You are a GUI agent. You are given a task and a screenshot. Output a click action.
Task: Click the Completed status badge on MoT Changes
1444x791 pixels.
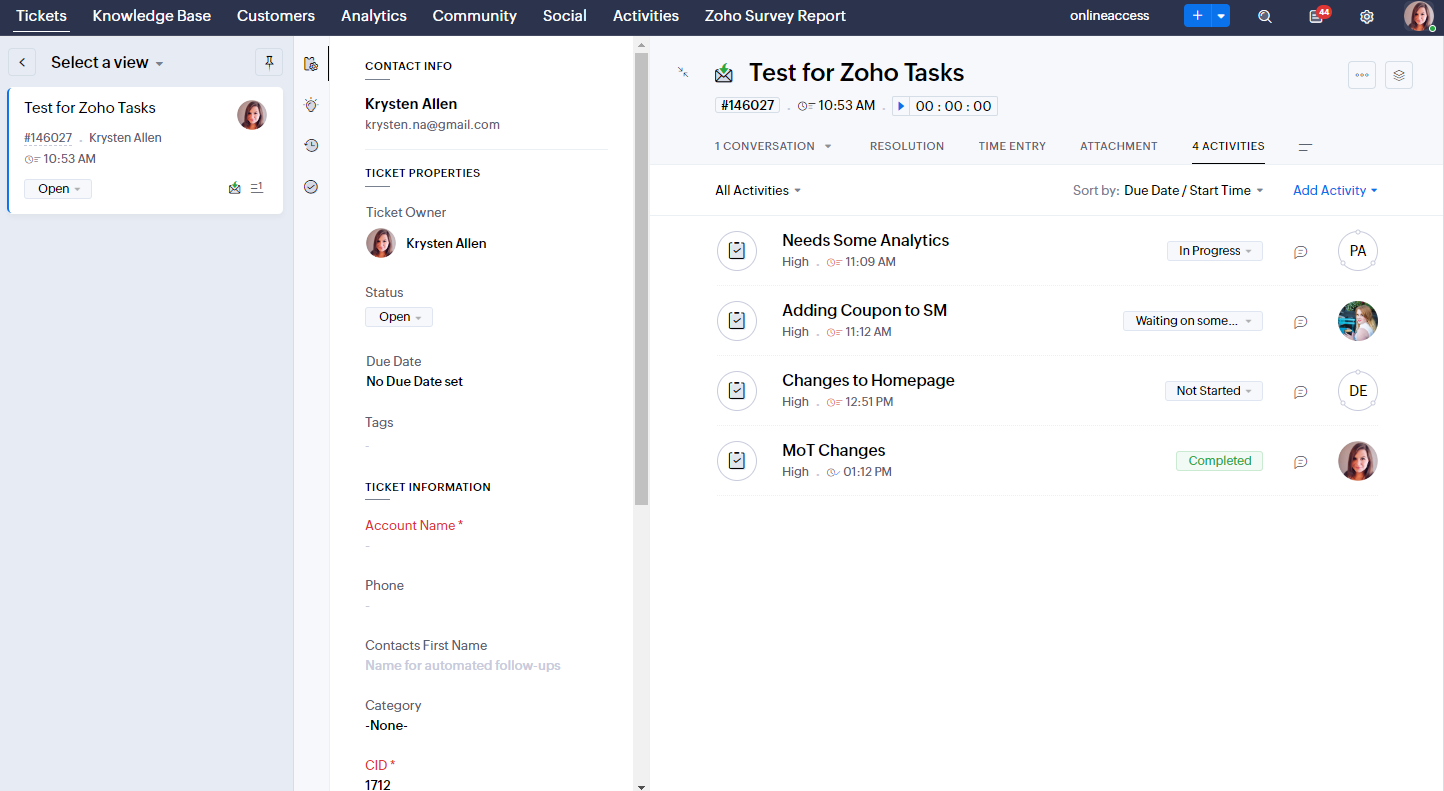click(x=1219, y=461)
